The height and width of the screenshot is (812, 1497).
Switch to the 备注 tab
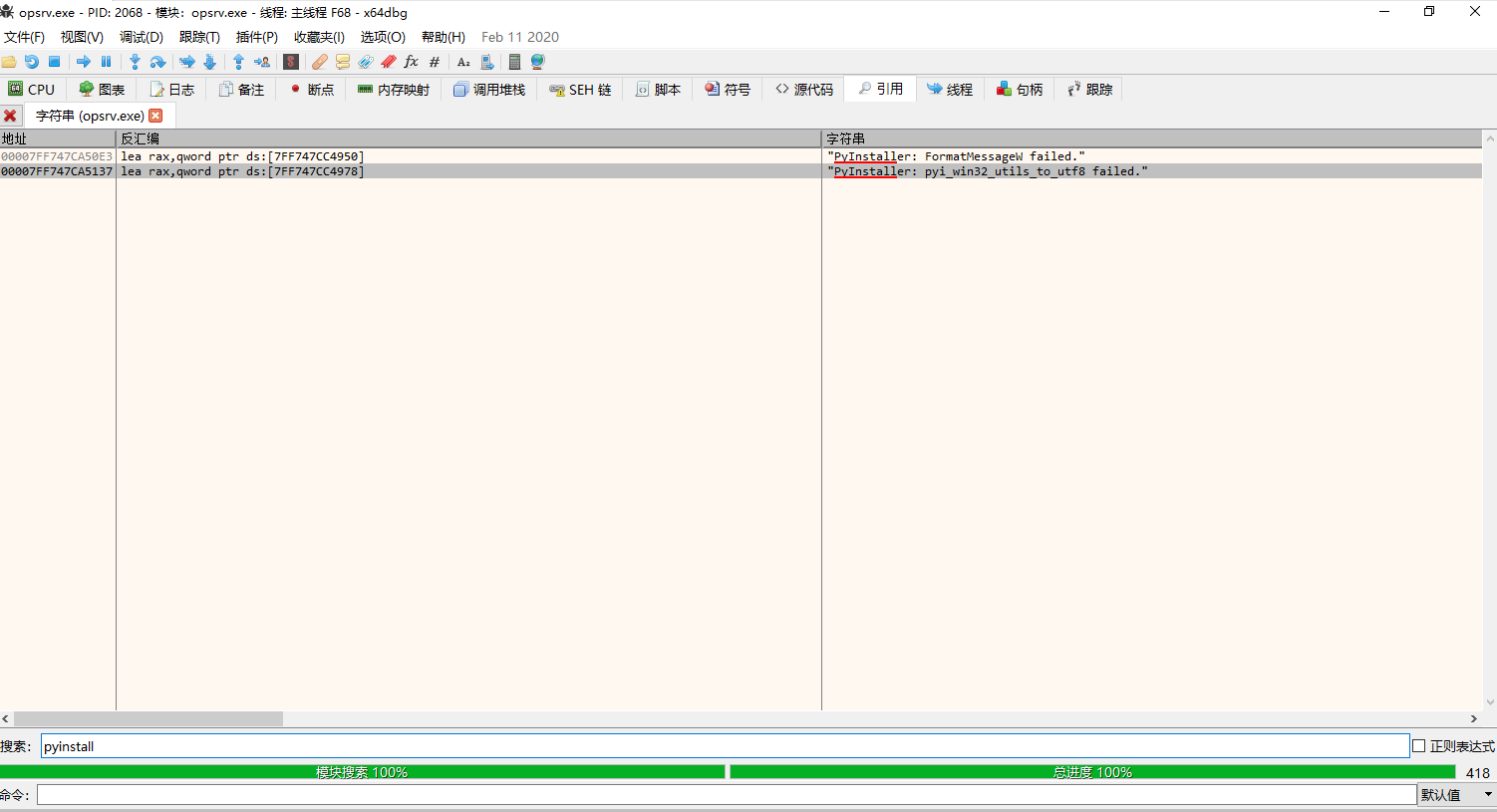241,90
